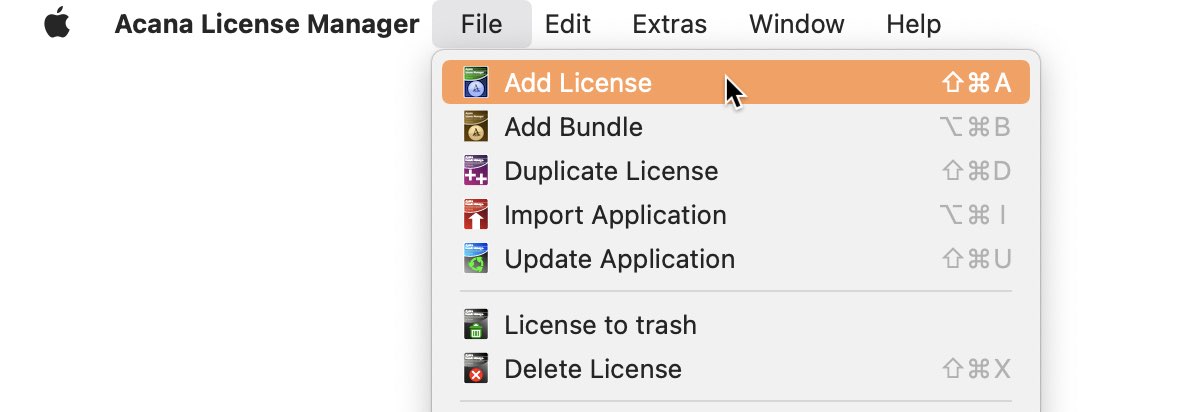
Task: Close the open File menu
Action: pos(482,24)
